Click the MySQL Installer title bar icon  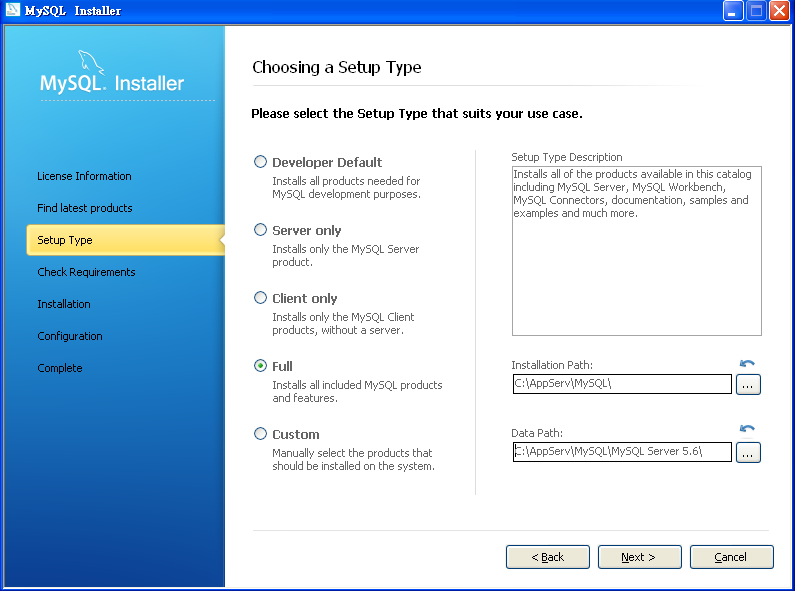pos(12,10)
